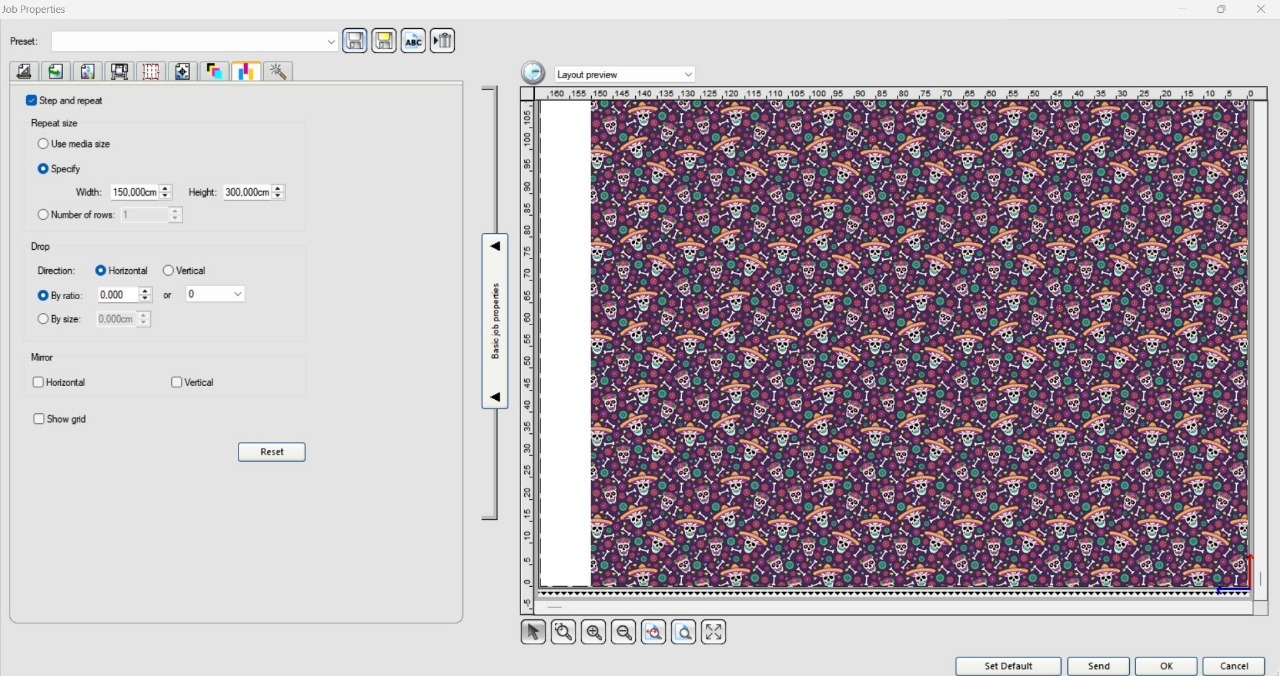The image size is (1280, 676).
Task: Click the Basic job properties vertical tab
Action: click(495, 321)
